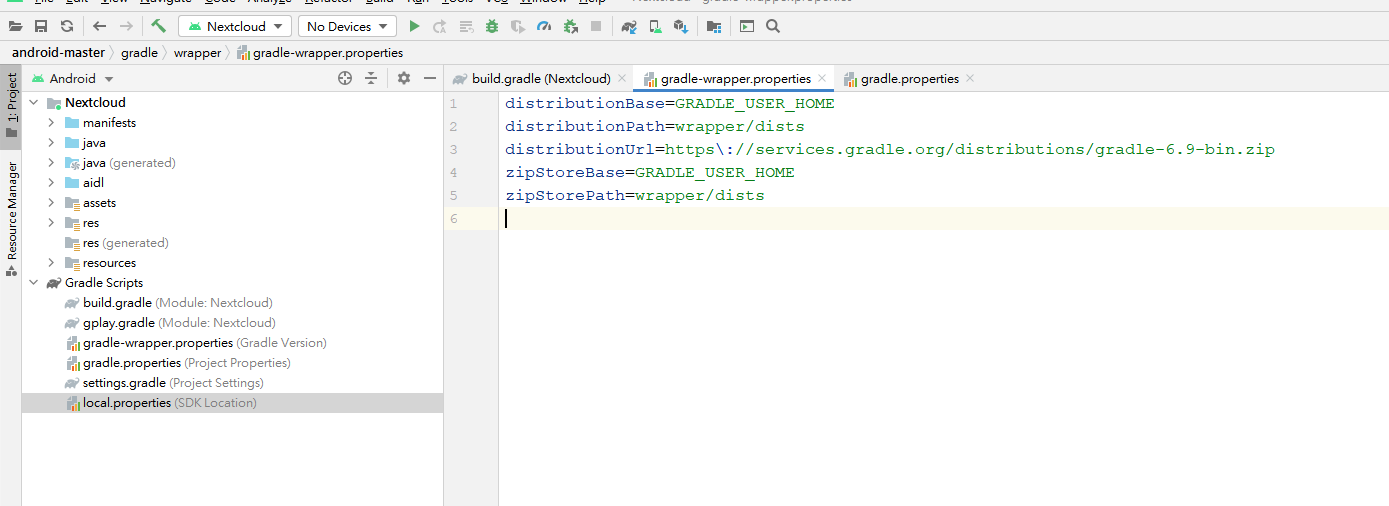Image resolution: width=1389 pixels, height=506 pixels.
Task: Select gradle.properties (Project Properties) in tree
Action: coord(178,363)
